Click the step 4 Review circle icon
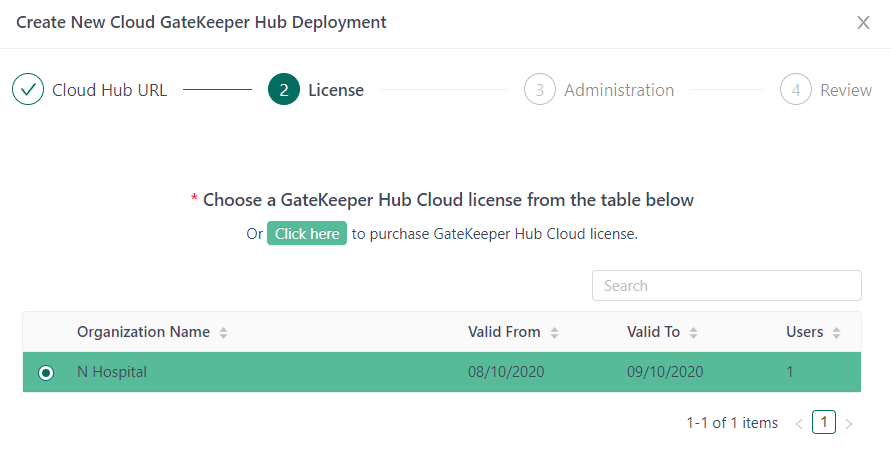This screenshot has width=891, height=454. pos(796,90)
